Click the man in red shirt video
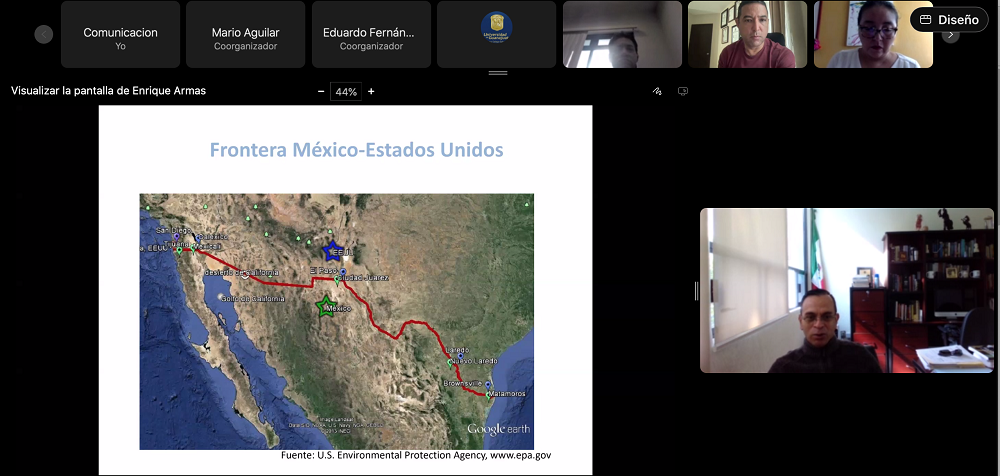 (x=749, y=35)
